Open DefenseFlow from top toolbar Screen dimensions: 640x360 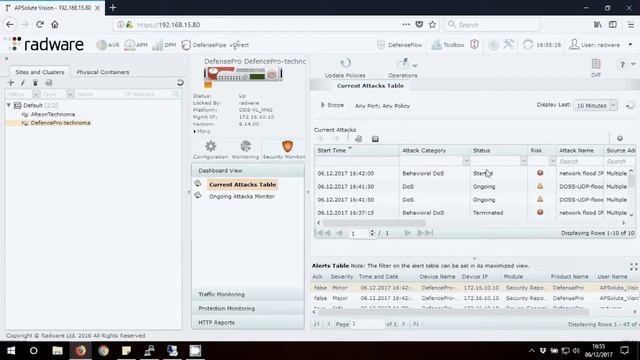(x=400, y=45)
